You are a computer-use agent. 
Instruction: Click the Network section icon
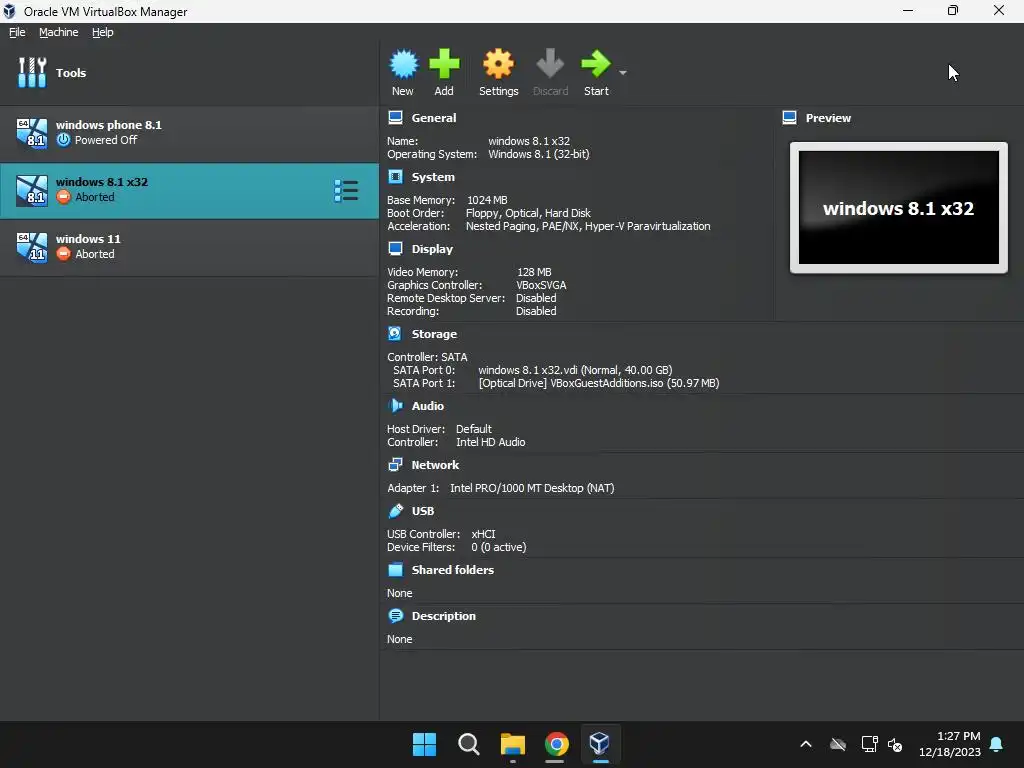click(x=395, y=464)
